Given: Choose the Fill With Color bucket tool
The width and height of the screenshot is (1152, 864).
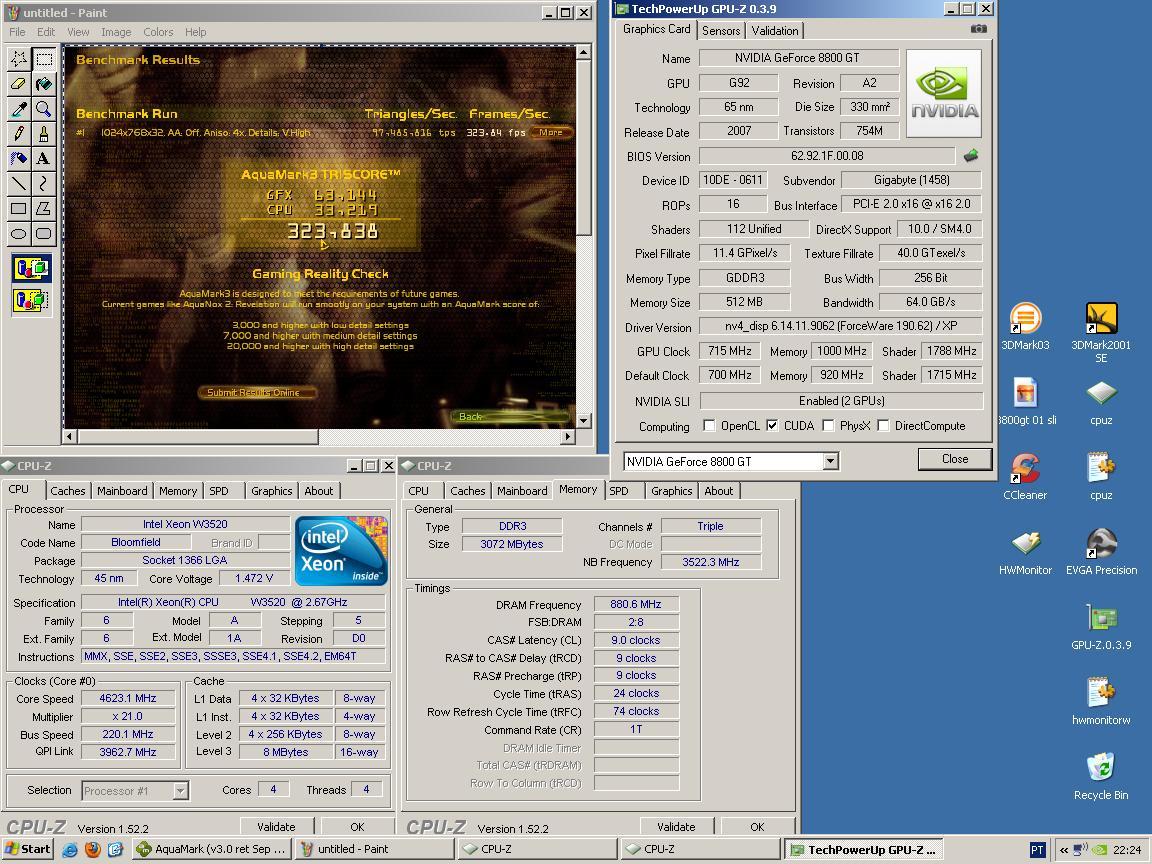Looking at the screenshot, I should click(44, 84).
